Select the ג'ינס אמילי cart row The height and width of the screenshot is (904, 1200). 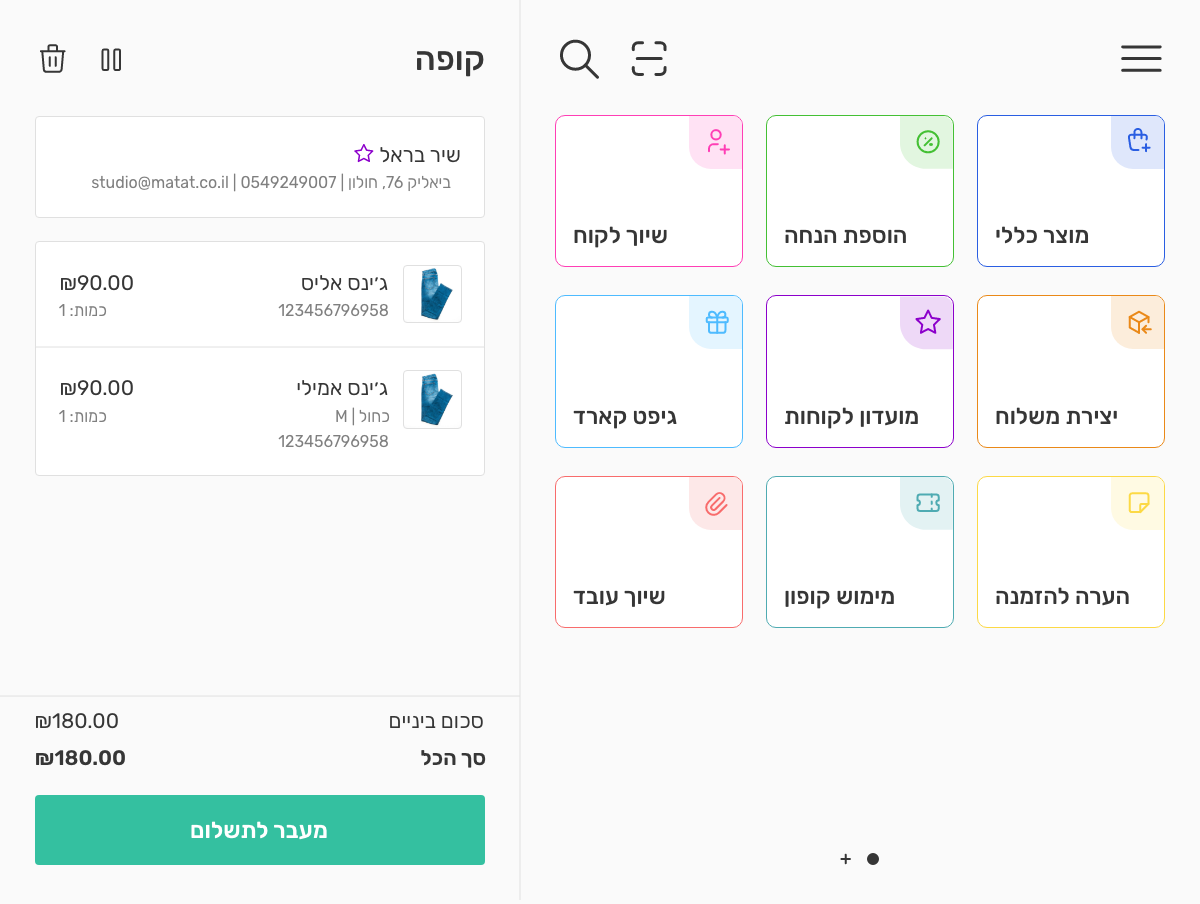(x=260, y=411)
